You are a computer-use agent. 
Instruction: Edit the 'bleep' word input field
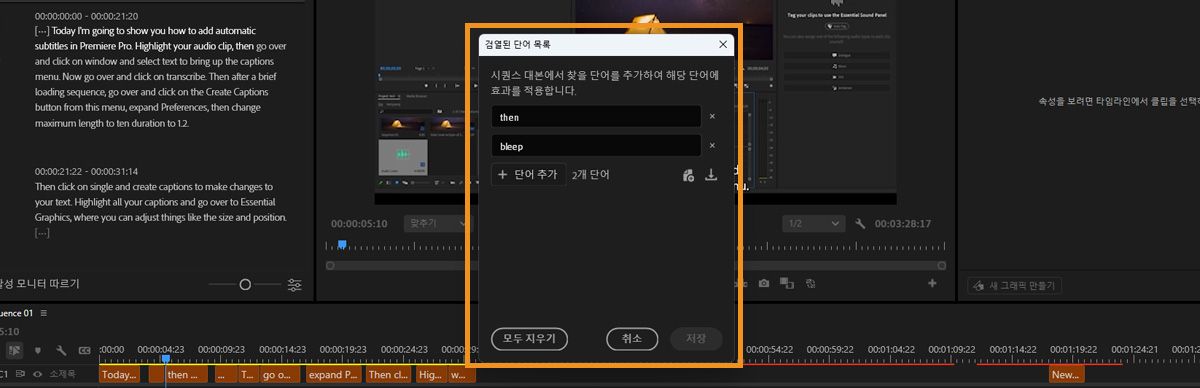596,146
